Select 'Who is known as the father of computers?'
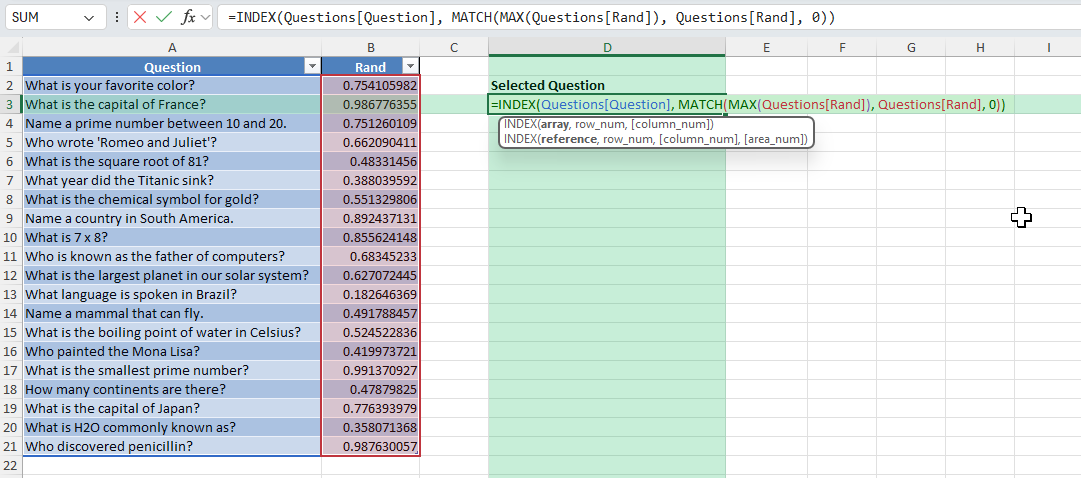This screenshot has width=1081, height=478. (172, 256)
